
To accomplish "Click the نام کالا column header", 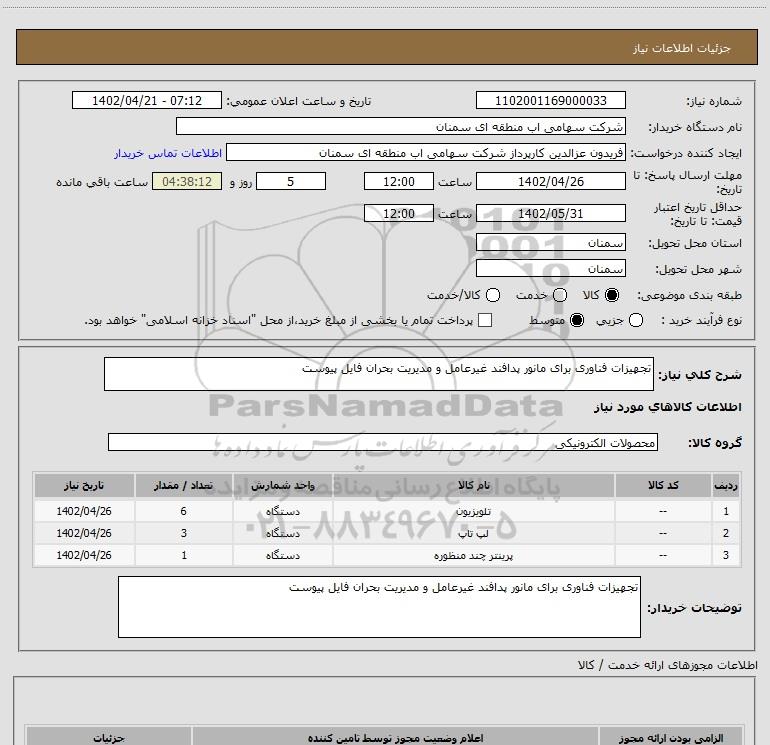I will [473, 485].
